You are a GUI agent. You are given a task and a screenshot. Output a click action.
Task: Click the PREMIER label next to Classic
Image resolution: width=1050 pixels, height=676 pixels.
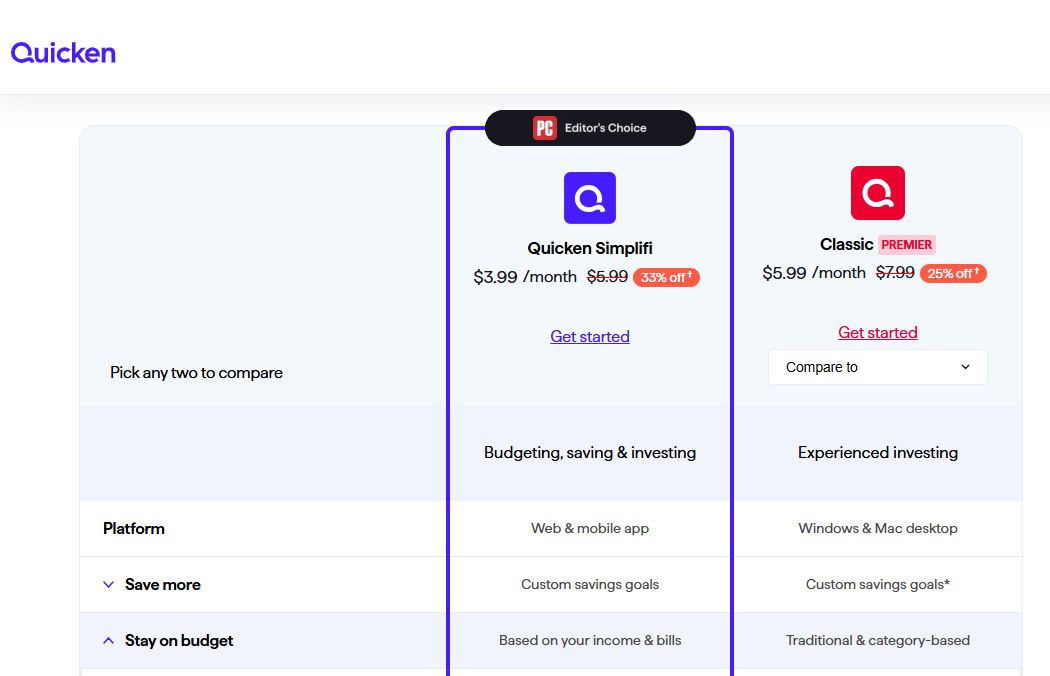(x=906, y=244)
